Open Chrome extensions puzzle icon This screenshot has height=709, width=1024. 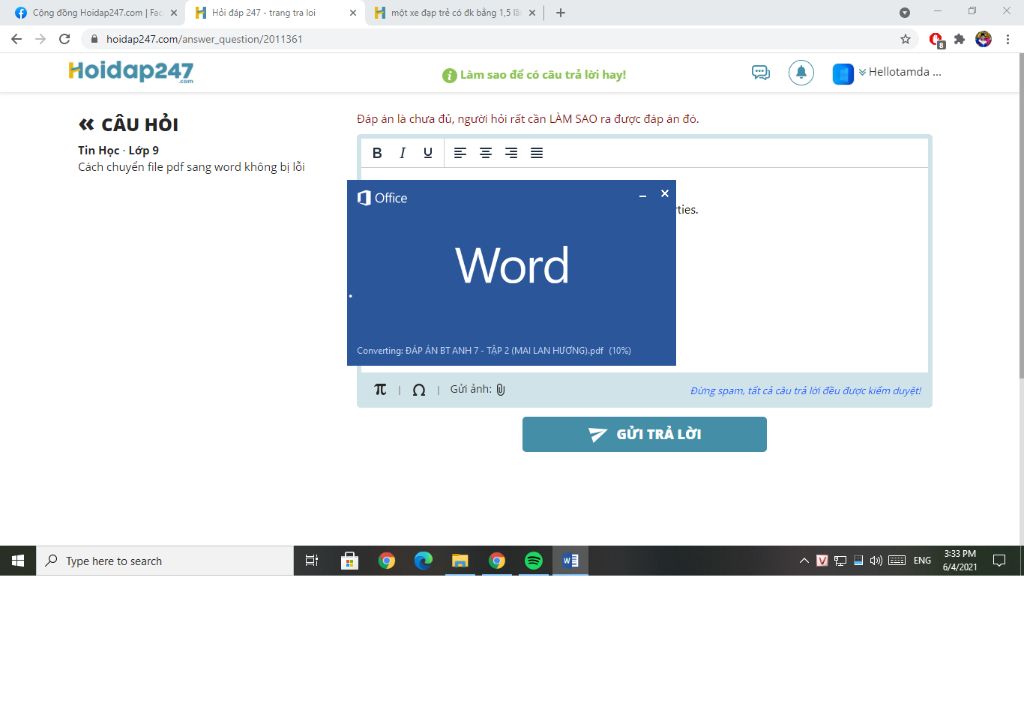tap(959, 39)
